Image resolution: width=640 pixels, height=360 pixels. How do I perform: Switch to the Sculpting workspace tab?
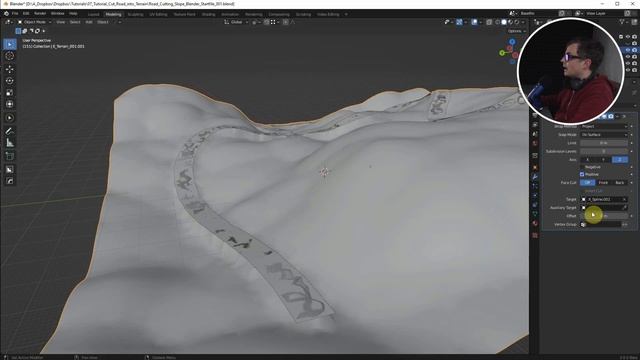point(135,14)
